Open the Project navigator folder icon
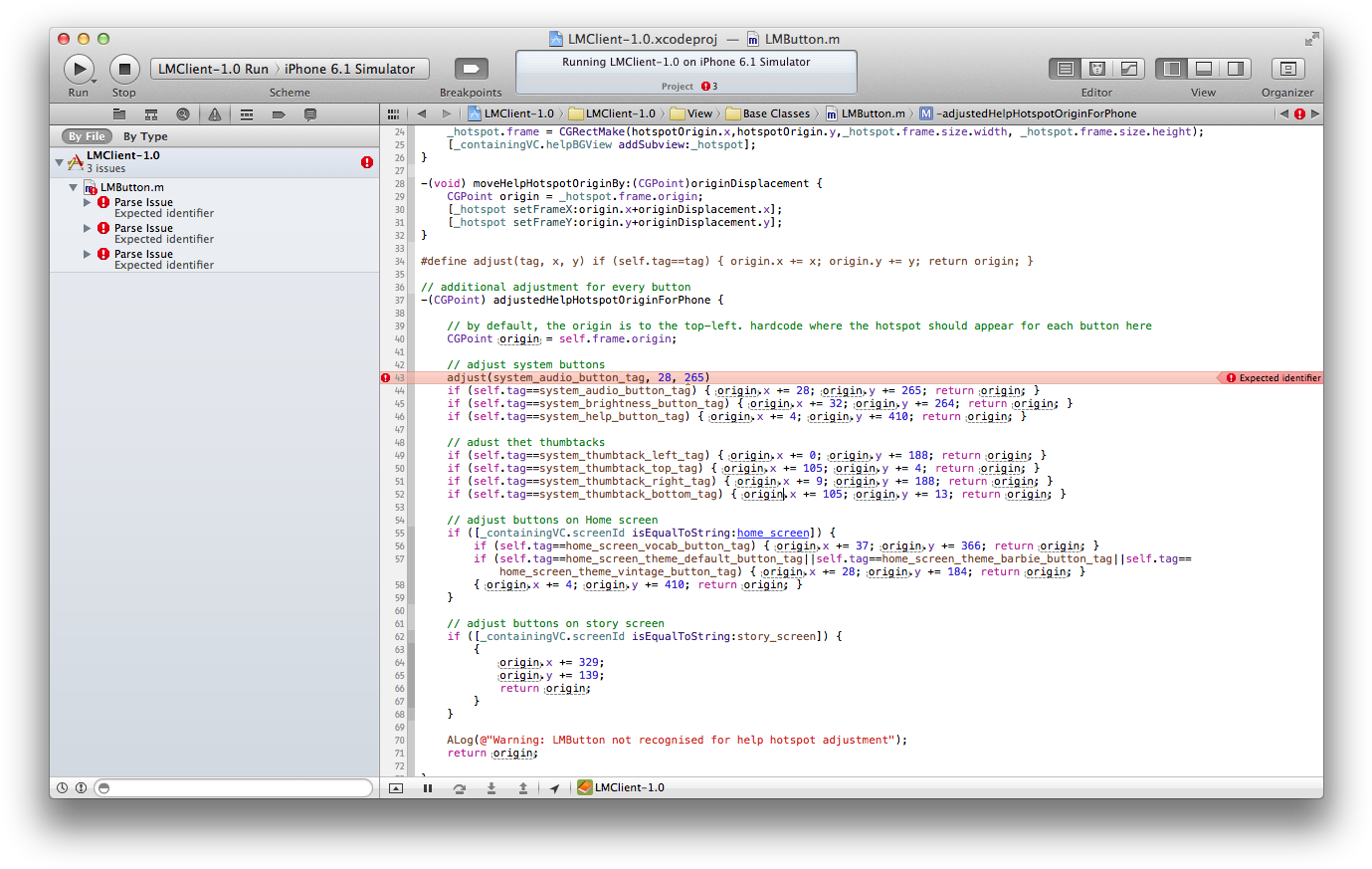Viewport: 1372px width, 869px height. 119,114
